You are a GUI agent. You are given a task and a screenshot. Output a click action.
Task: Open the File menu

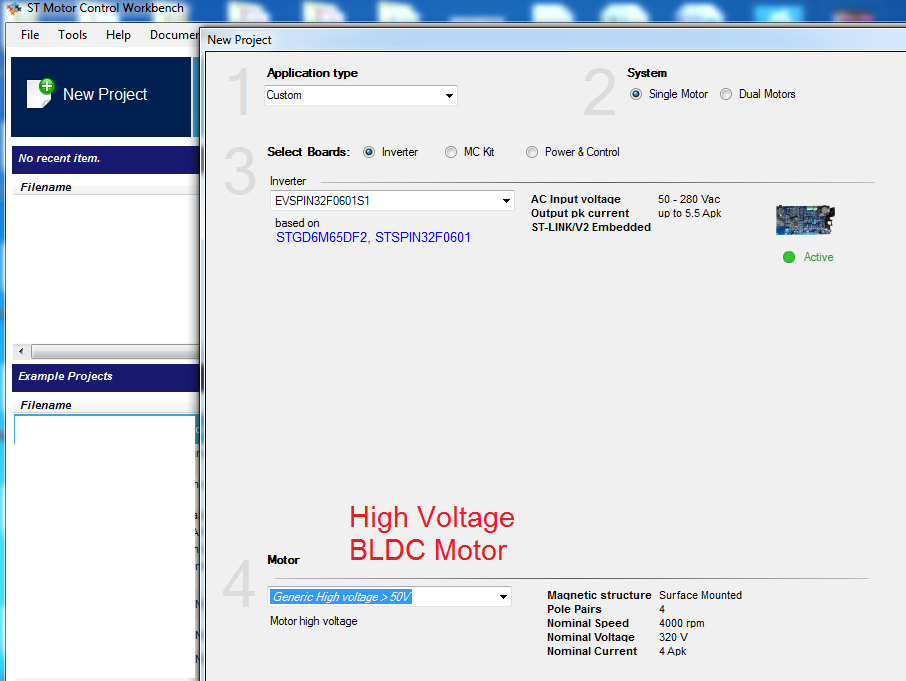tap(30, 35)
